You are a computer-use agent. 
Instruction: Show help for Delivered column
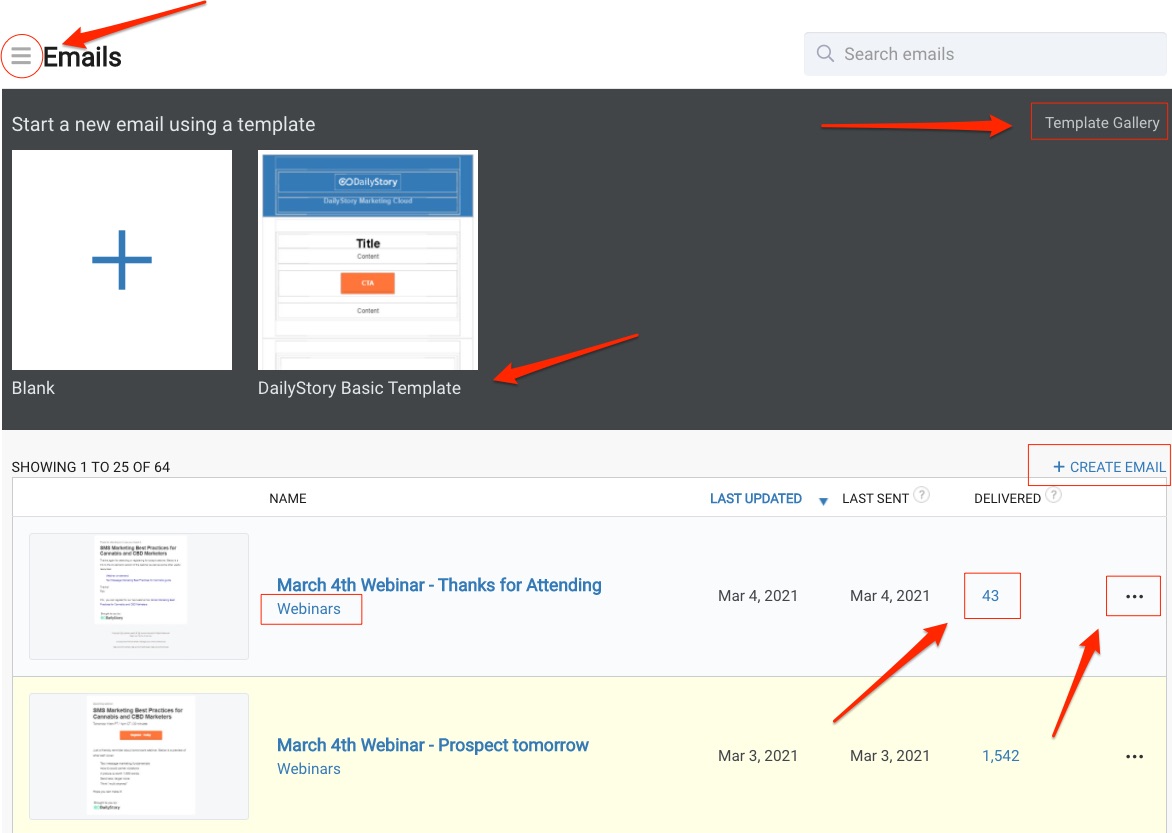(x=1053, y=494)
